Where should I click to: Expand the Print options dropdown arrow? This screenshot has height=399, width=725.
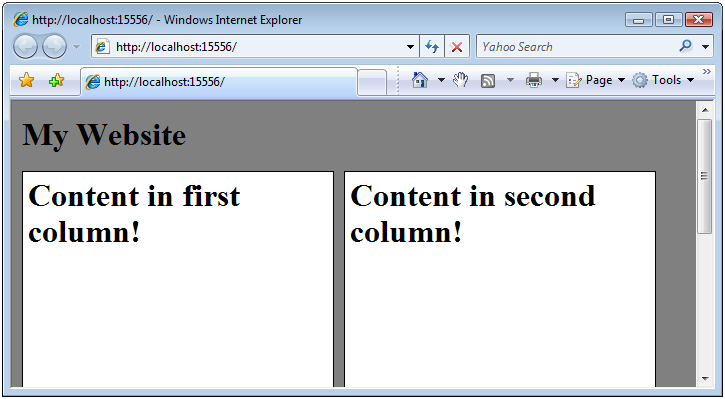click(x=555, y=80)
